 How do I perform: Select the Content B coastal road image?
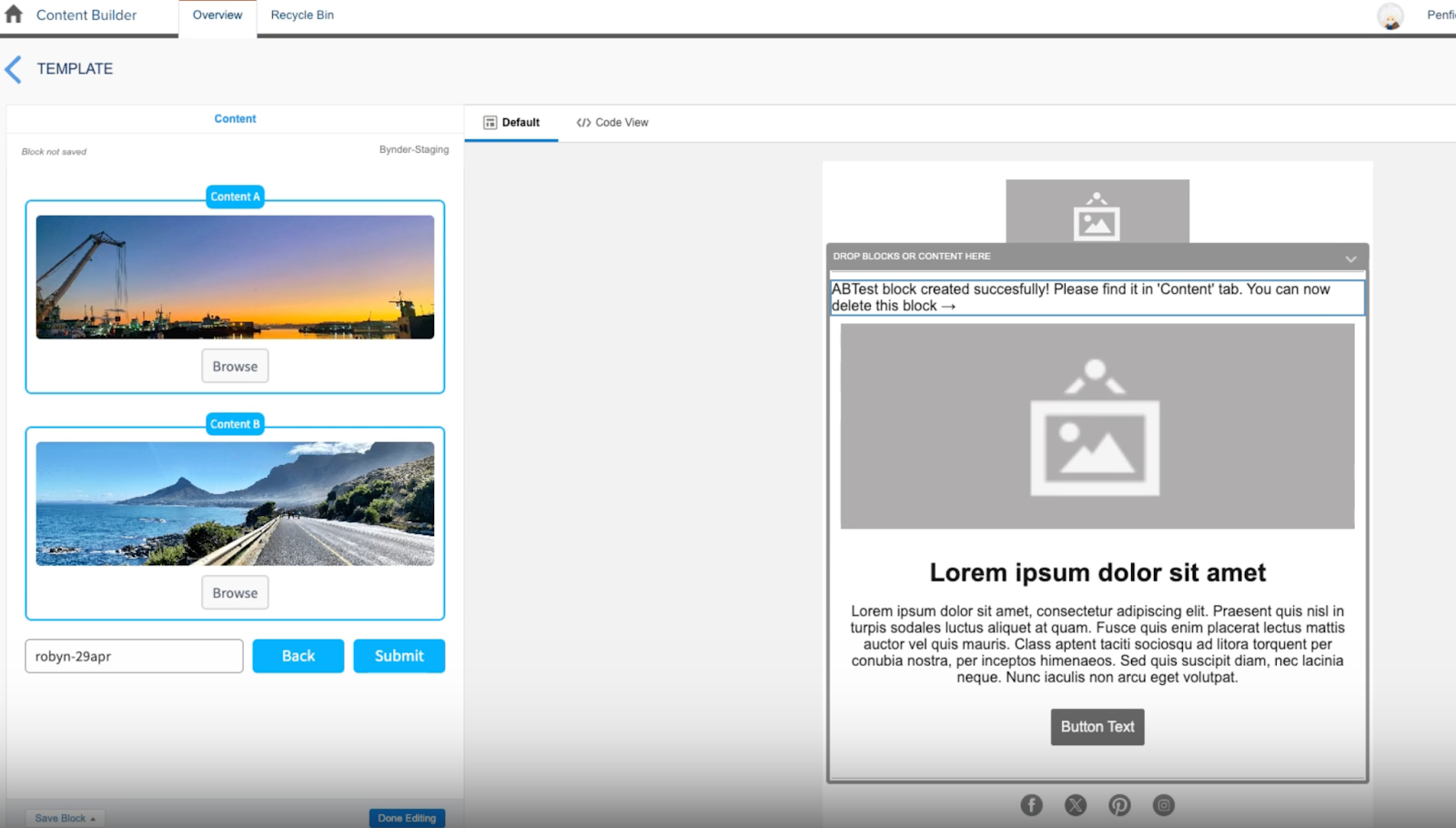[235, 503]
